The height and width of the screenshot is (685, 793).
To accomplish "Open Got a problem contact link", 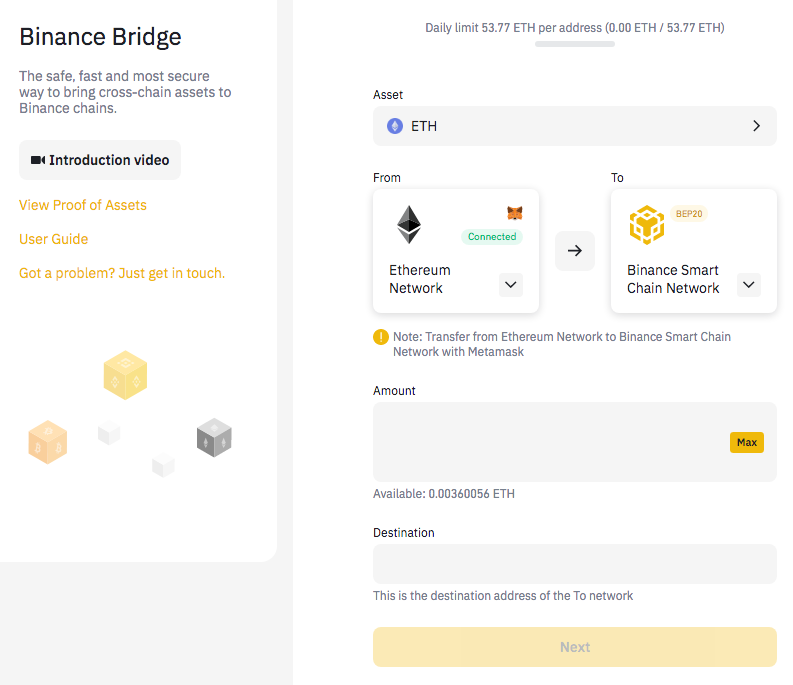I will [122, 273].
